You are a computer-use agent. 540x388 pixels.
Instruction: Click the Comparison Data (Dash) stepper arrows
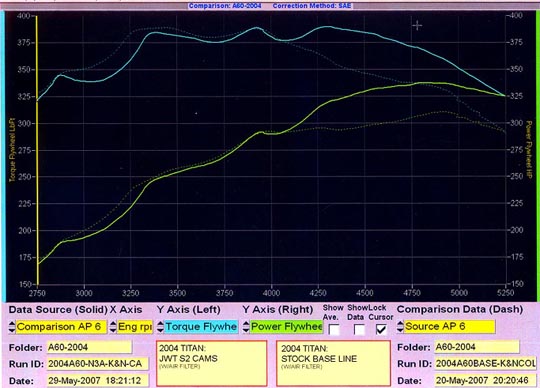click(400, 327)
